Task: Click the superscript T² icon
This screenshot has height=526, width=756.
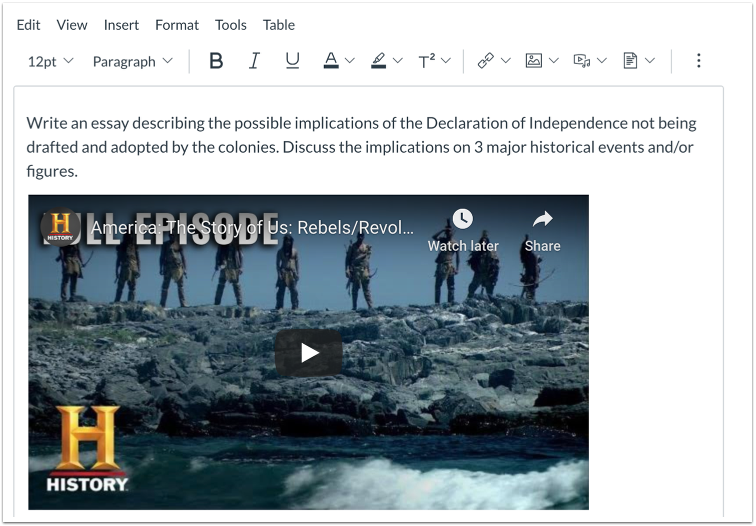Action: pos(427,61)
